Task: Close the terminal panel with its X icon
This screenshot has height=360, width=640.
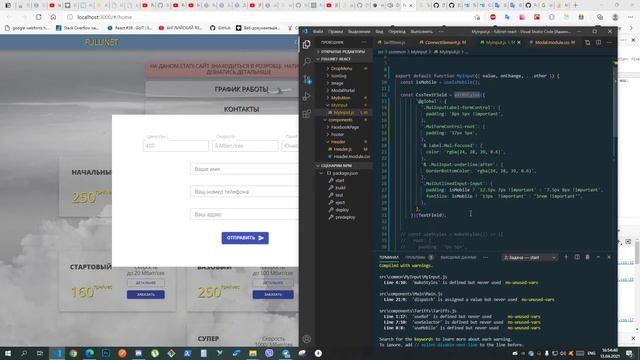Action: point(609,257)
